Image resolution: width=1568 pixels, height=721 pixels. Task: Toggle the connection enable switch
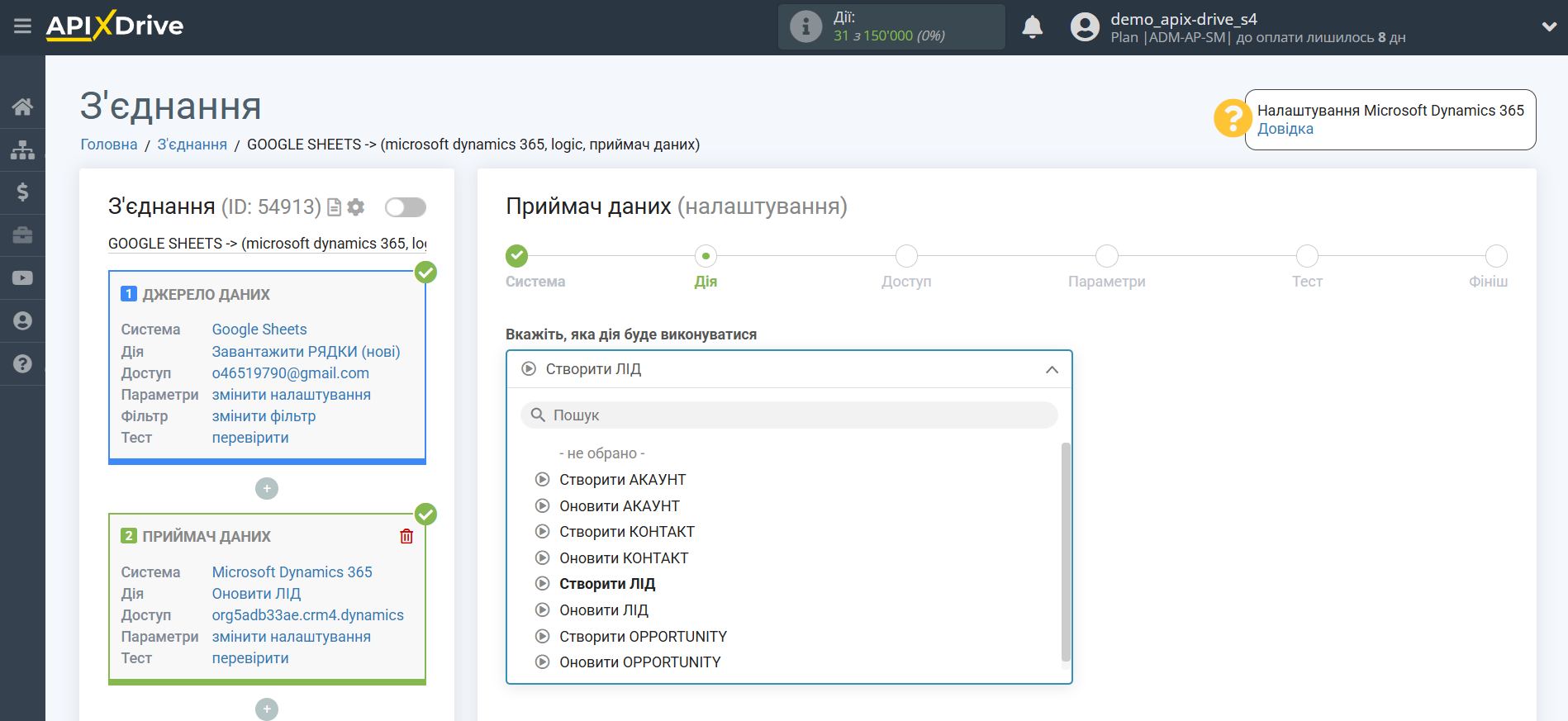point(406,207)
